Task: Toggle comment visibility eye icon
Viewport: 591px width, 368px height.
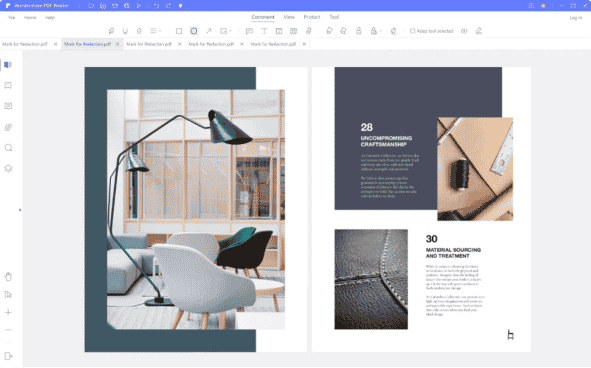Action: (464, 31)
